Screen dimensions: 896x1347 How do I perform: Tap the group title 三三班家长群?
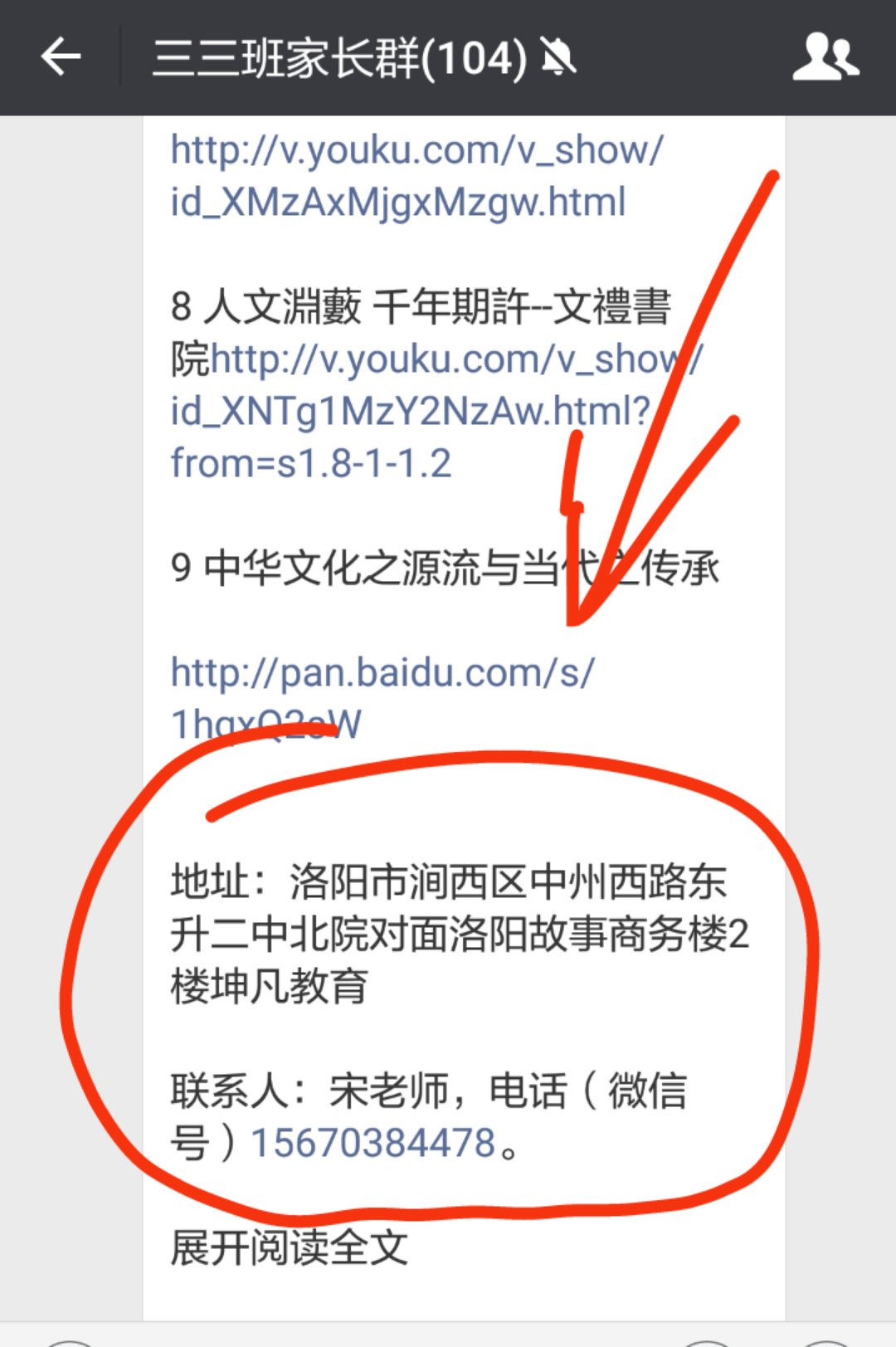285,58
